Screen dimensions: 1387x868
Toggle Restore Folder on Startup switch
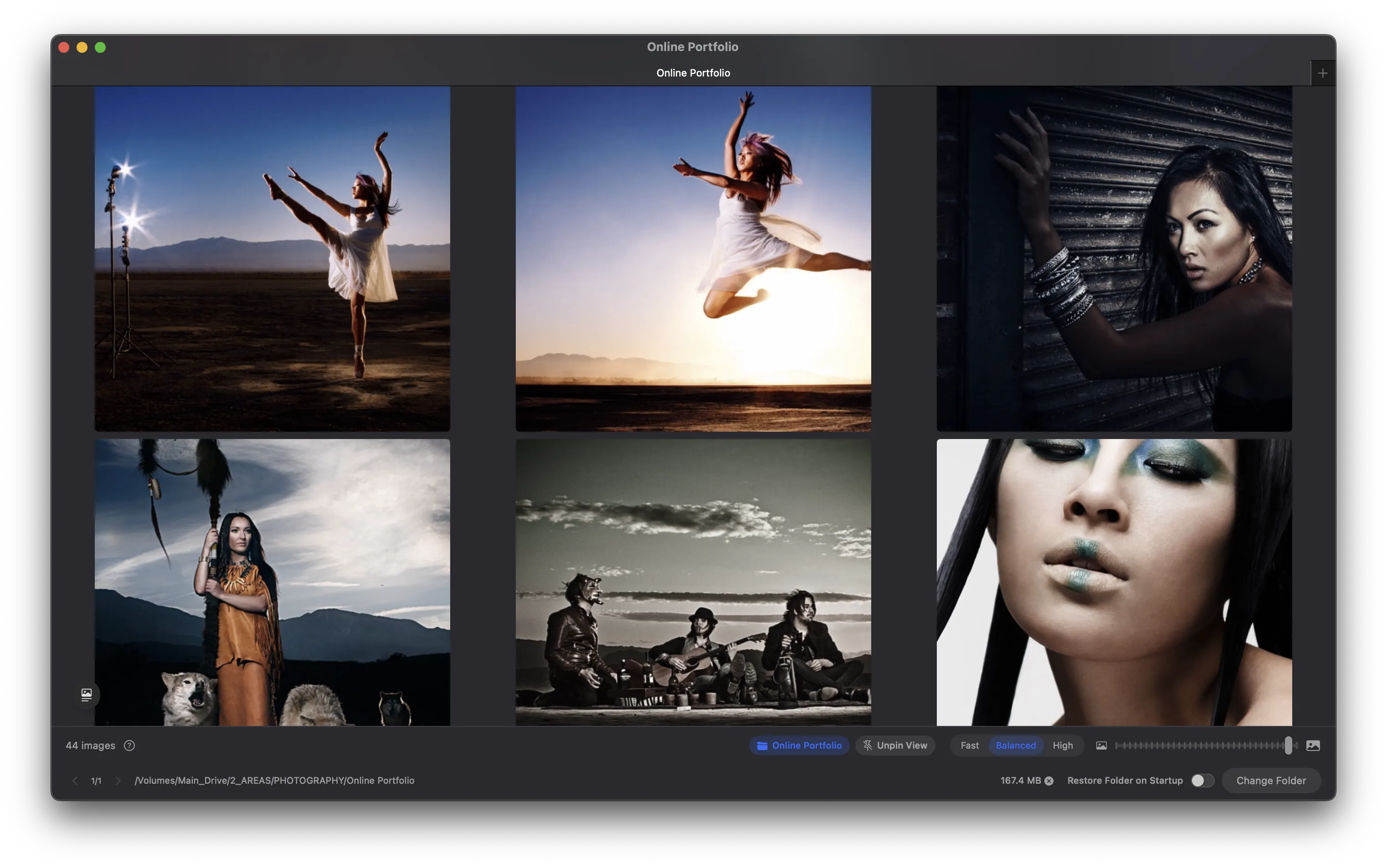tap(1202, 781)
